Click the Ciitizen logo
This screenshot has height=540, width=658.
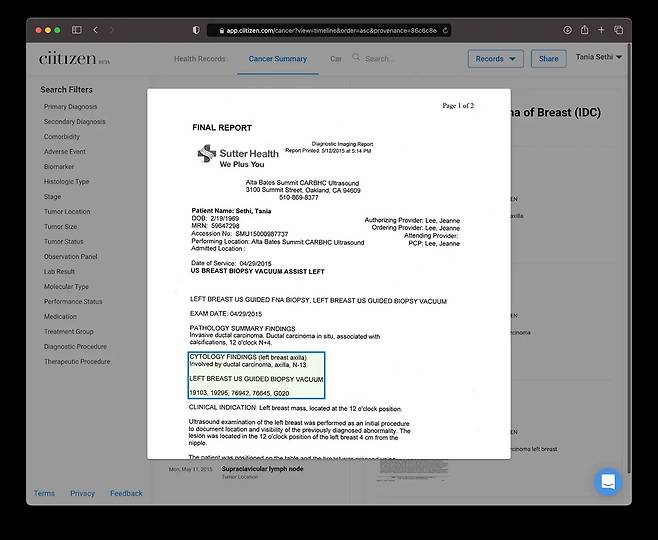tap(66, 59)
